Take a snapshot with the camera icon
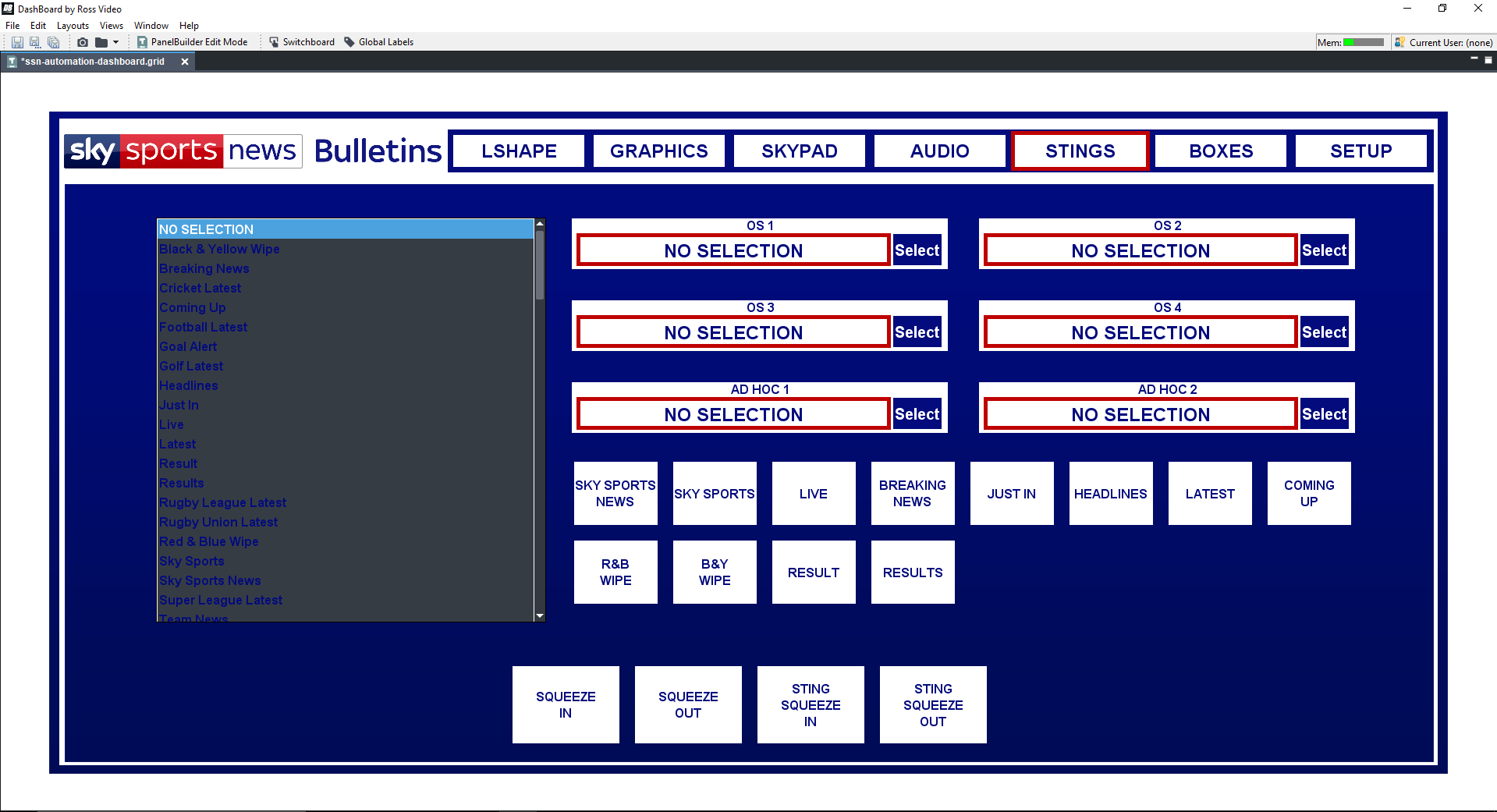Screen dimensions: 1497x812 pos(83,42)
